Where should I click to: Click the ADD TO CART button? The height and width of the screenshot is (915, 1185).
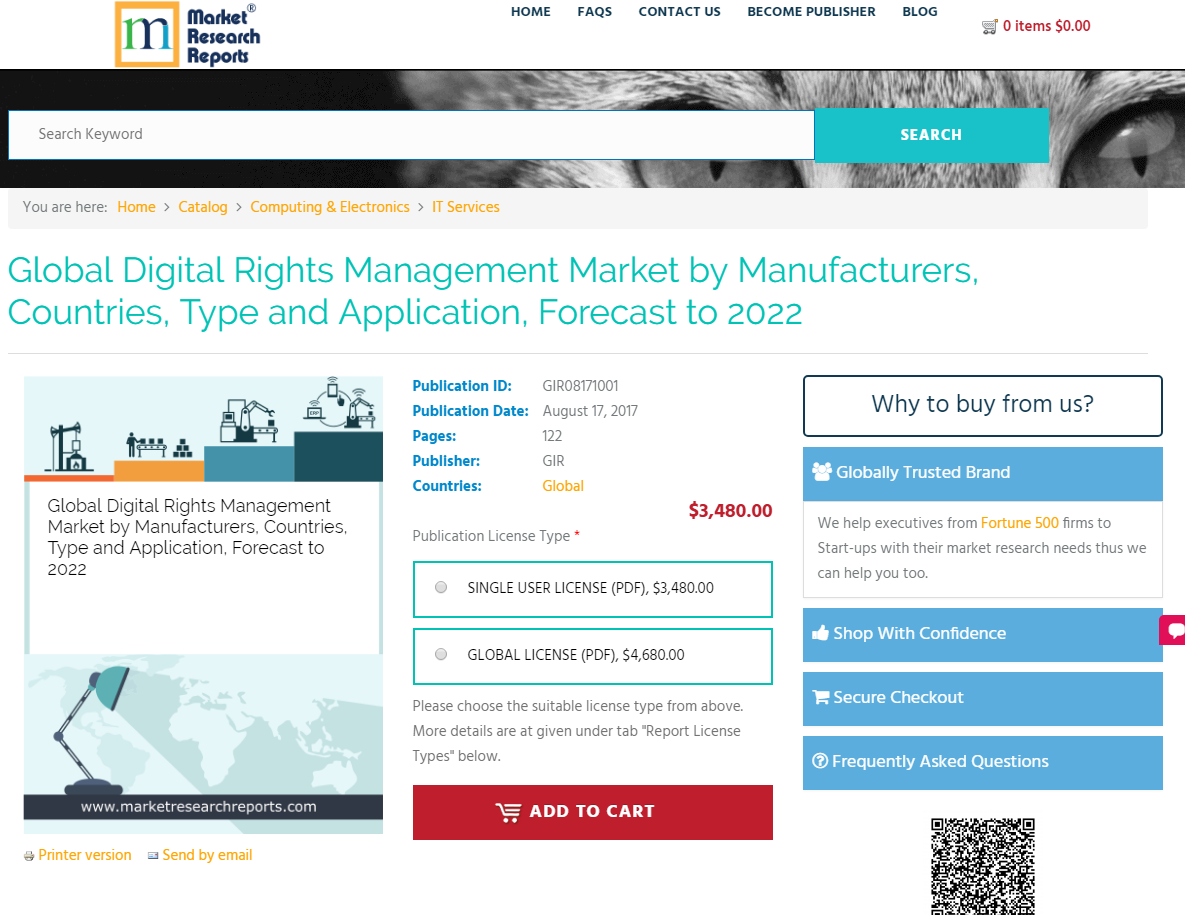point(592,811)
